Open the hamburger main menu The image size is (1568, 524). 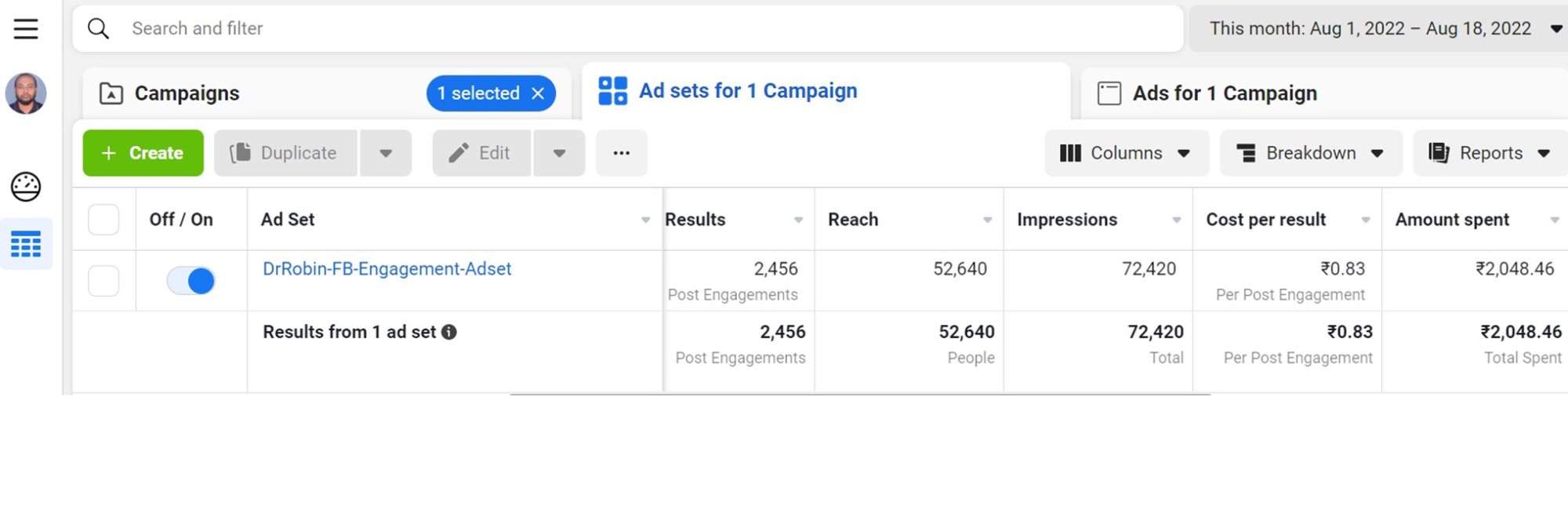tap(26, 29)
